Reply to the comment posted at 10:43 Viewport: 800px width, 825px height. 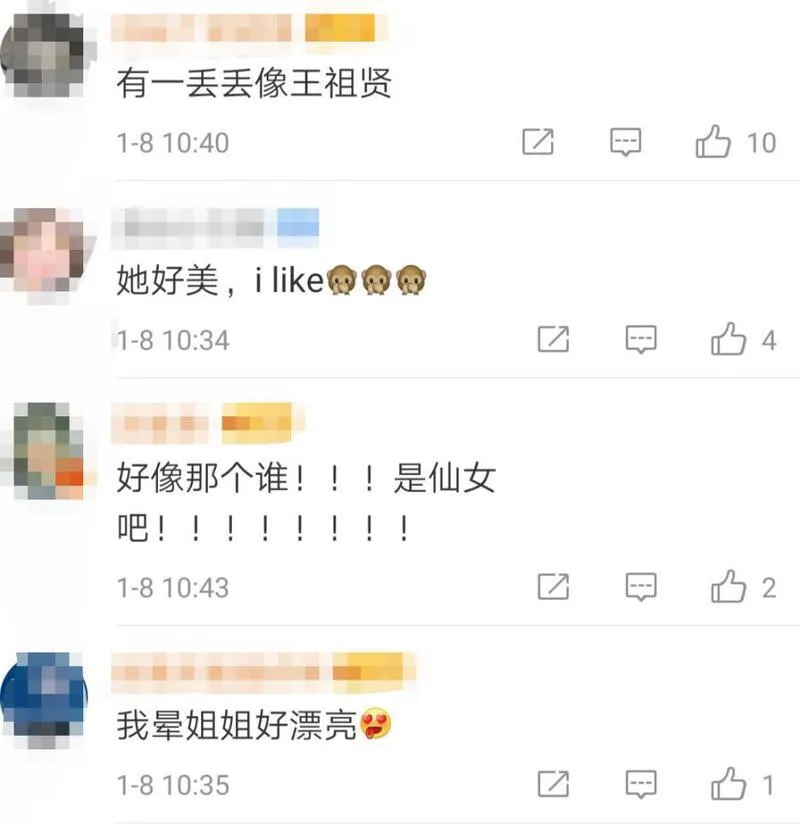pos(641,587)
